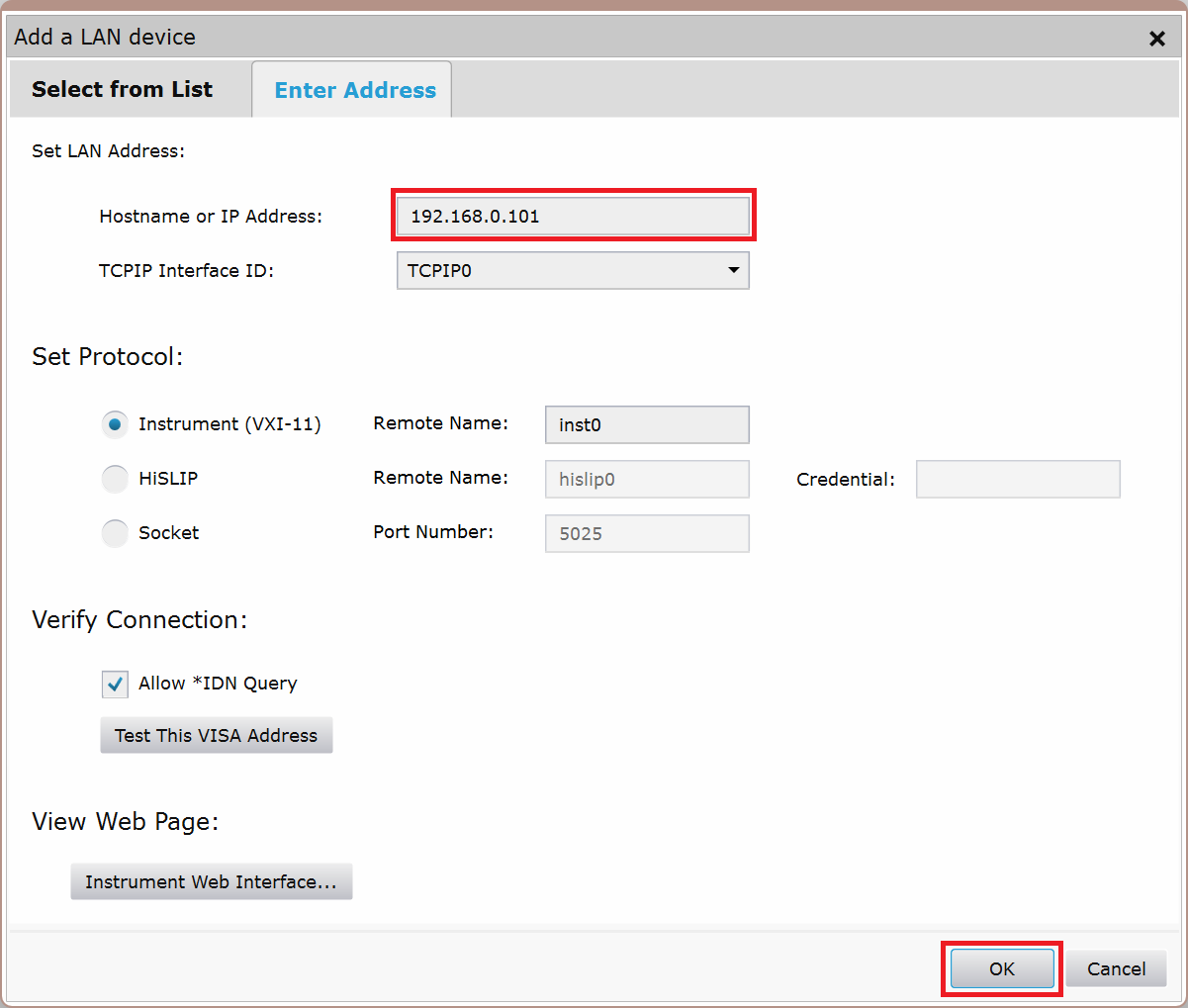This screenshot has height=1008, width=1188.
Task: Click the Set Protocol section heading
Action: 107,357
